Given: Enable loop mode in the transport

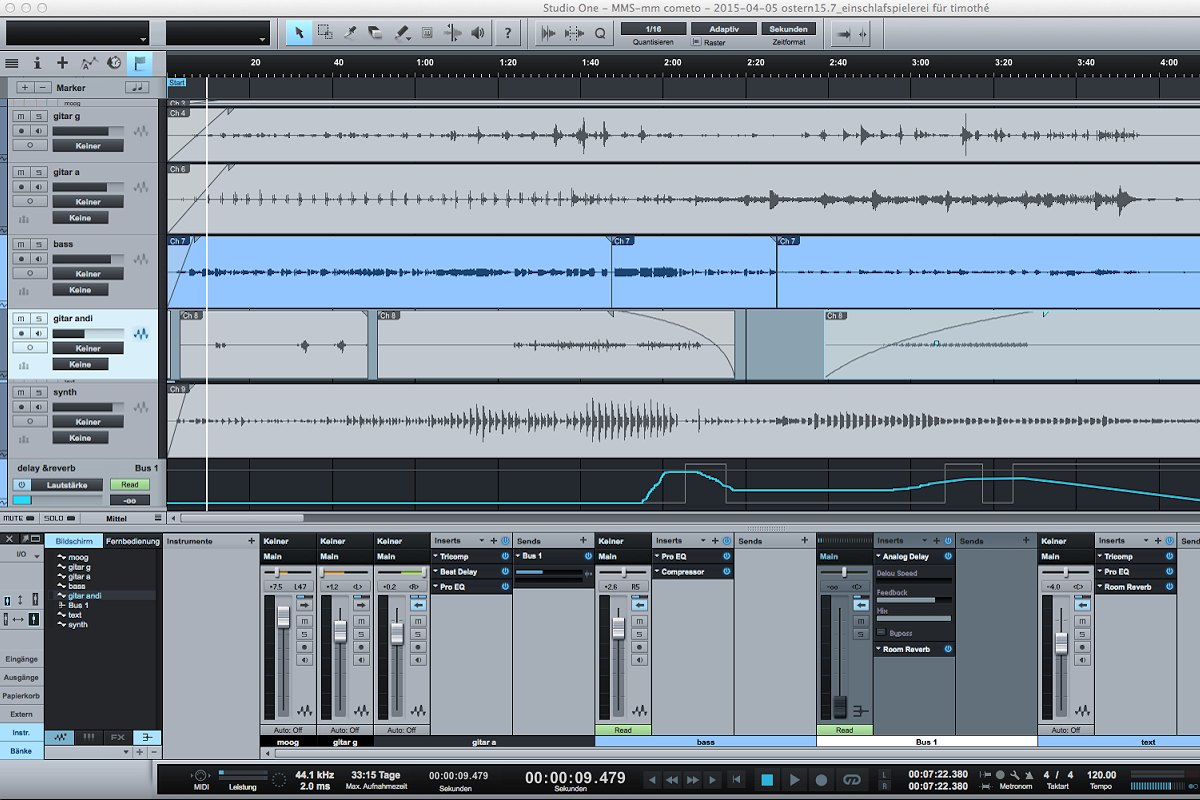Looking at the screenshot, I should point(852,780).
